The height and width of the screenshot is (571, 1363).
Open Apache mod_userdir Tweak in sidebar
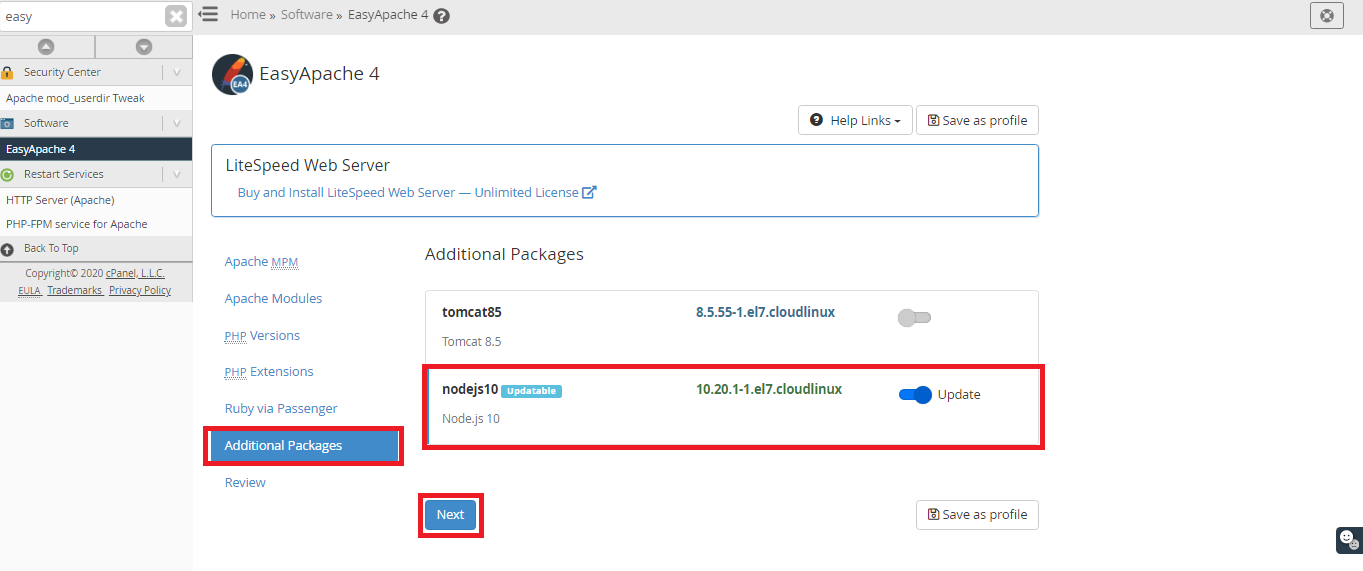pos(75,98)
